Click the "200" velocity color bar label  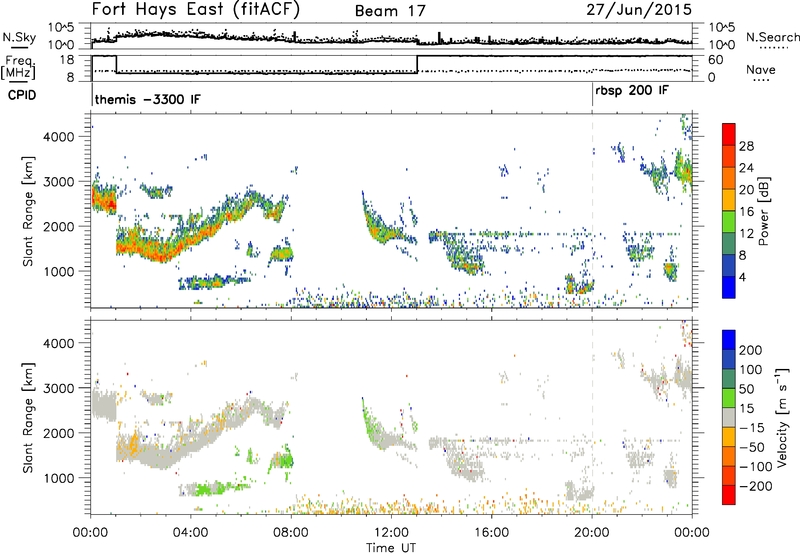(x=751, y=350)
